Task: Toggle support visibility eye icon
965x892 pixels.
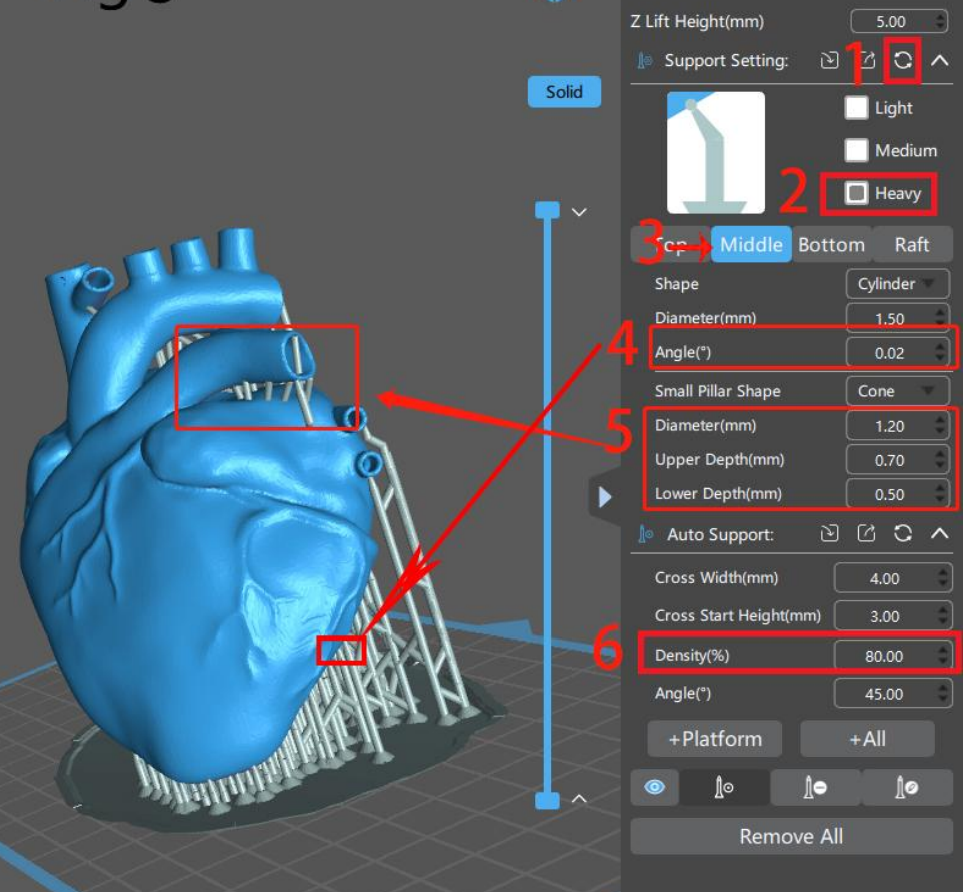Action: pyautogui.click(x=654, y=787)
